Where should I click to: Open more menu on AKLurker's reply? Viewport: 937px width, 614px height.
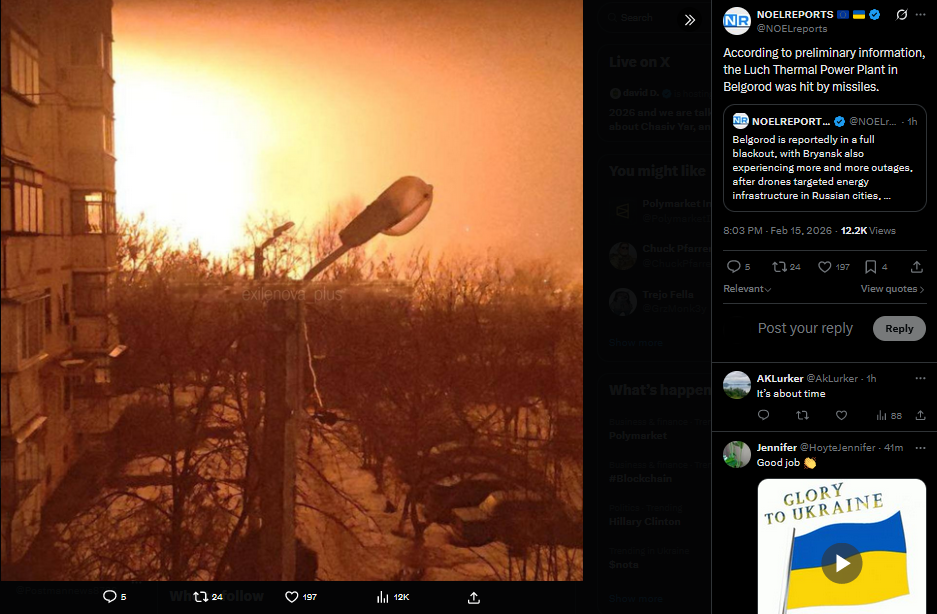(x=920, y=378)
